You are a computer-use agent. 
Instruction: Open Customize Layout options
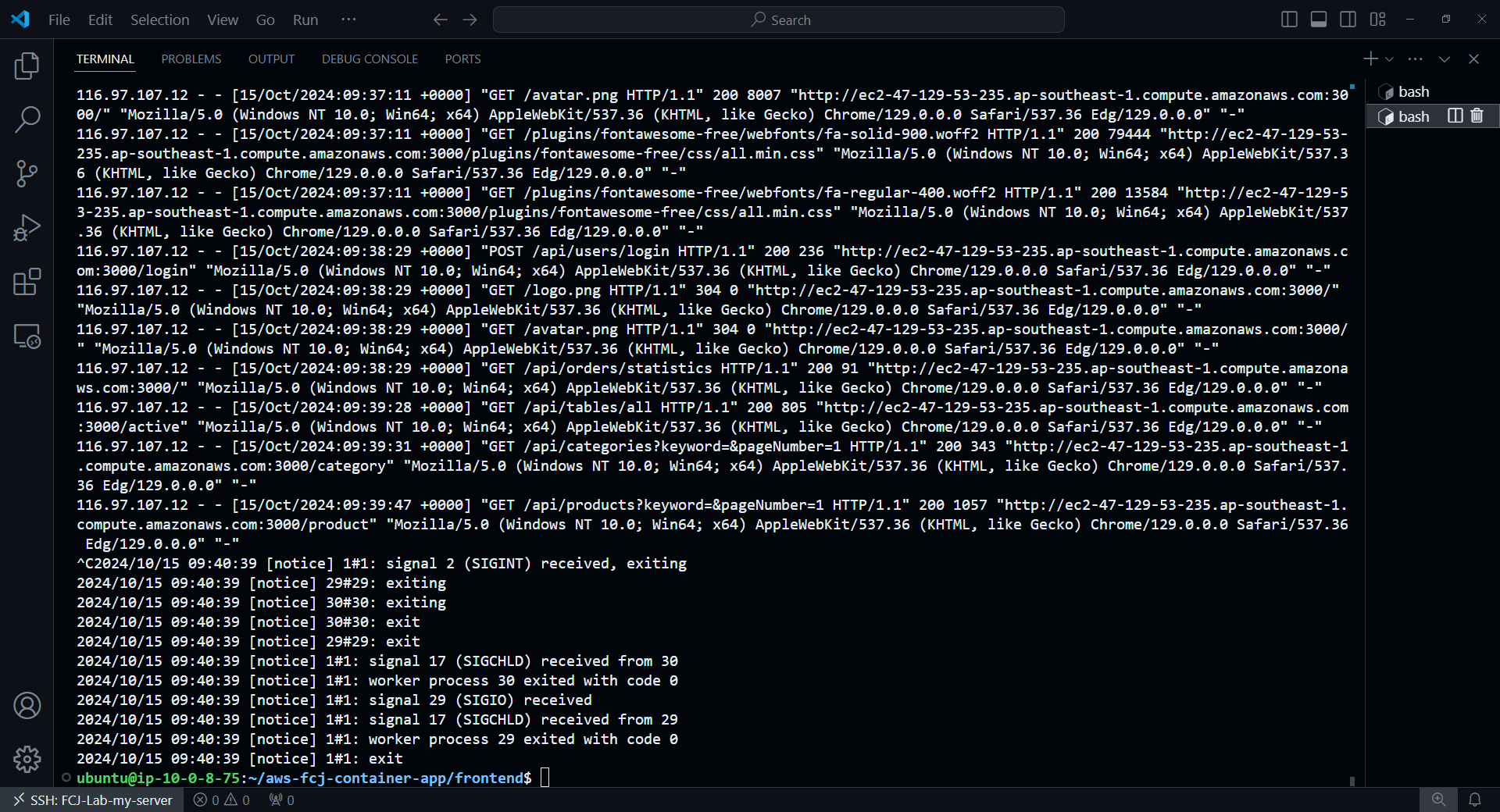1378,20
